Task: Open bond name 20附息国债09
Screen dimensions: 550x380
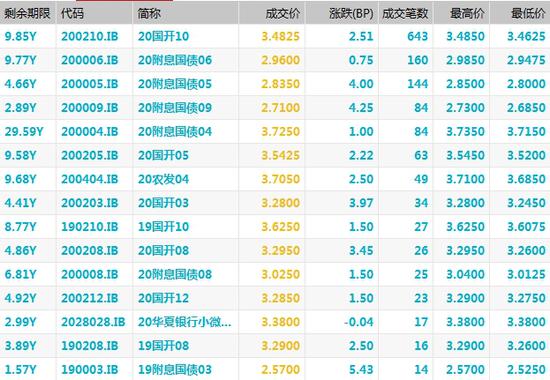Action: click(175, 108)
